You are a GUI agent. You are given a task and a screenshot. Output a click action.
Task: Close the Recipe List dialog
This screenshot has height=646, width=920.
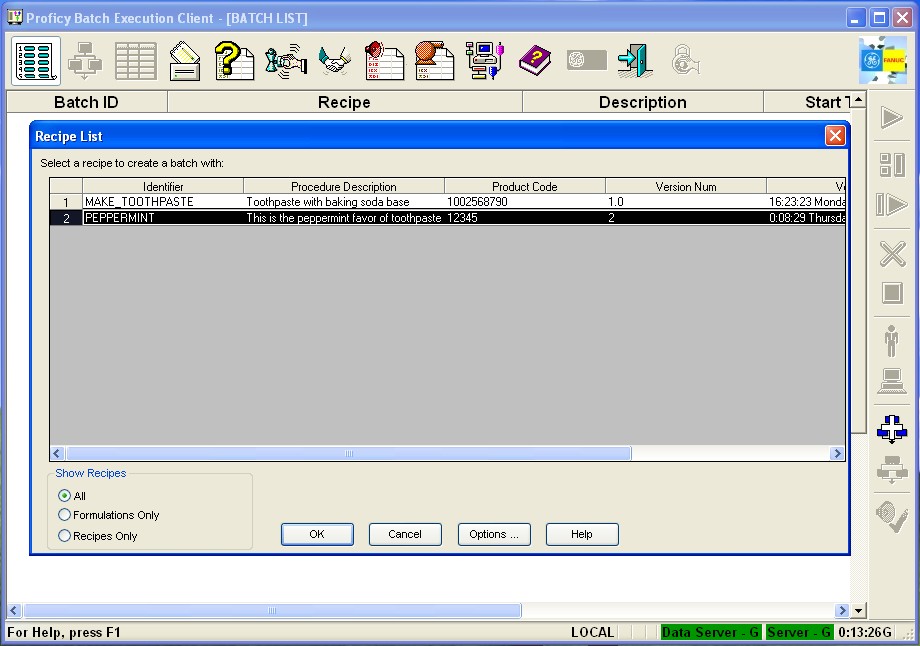[x=835, y=136]
